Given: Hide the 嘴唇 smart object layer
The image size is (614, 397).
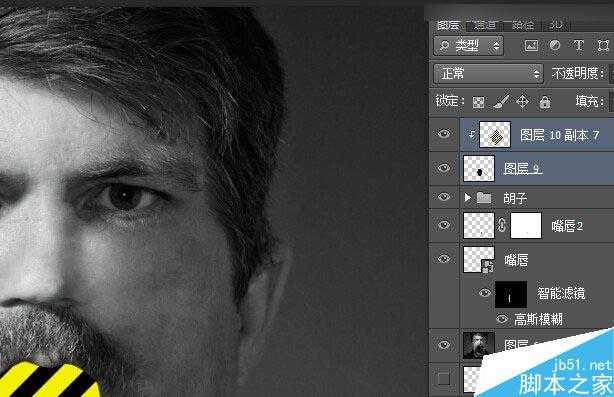Looking at the screenshot, I should pos(444,259).
